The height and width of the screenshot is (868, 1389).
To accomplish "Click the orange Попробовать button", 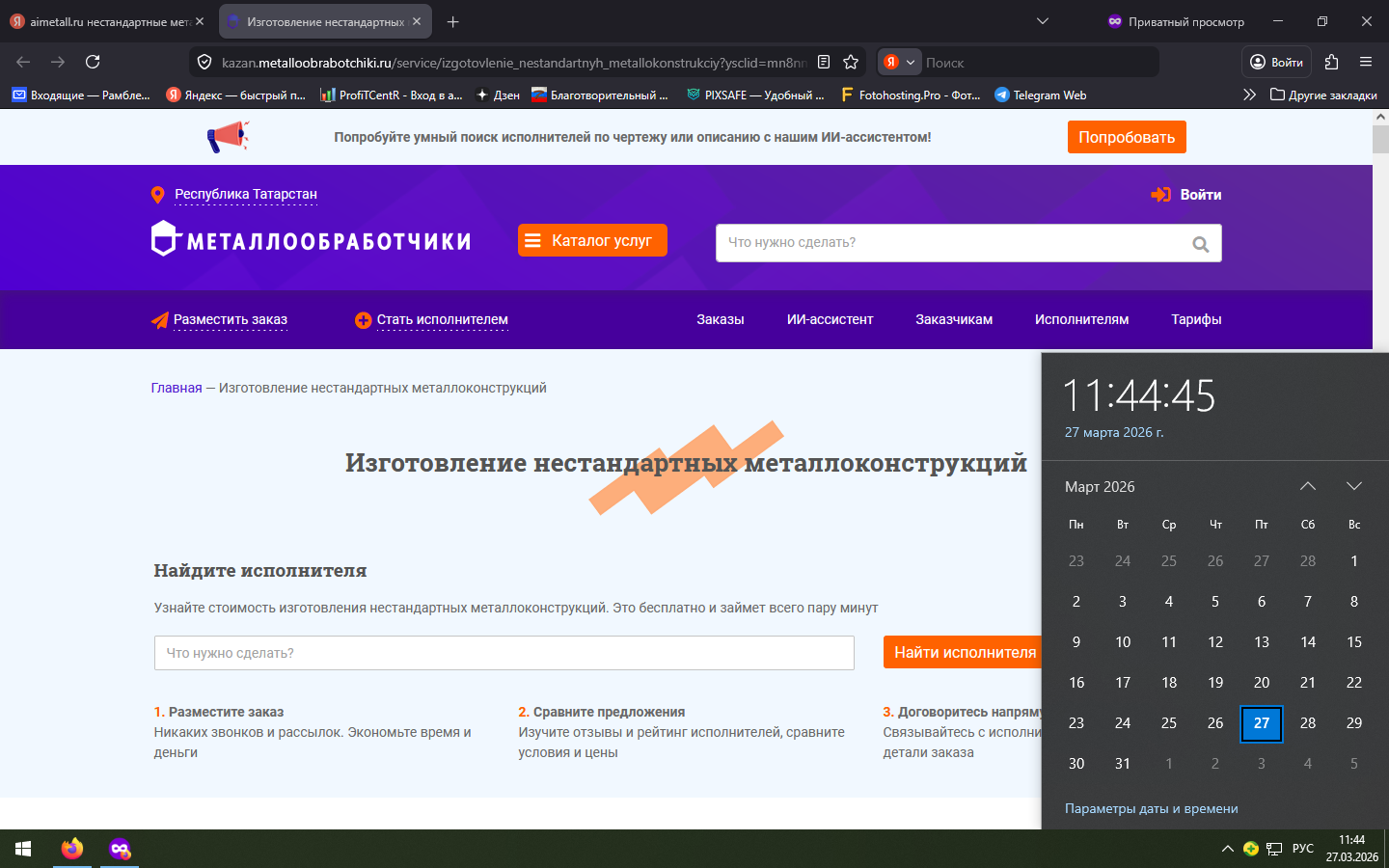I will coord(1127,137).
